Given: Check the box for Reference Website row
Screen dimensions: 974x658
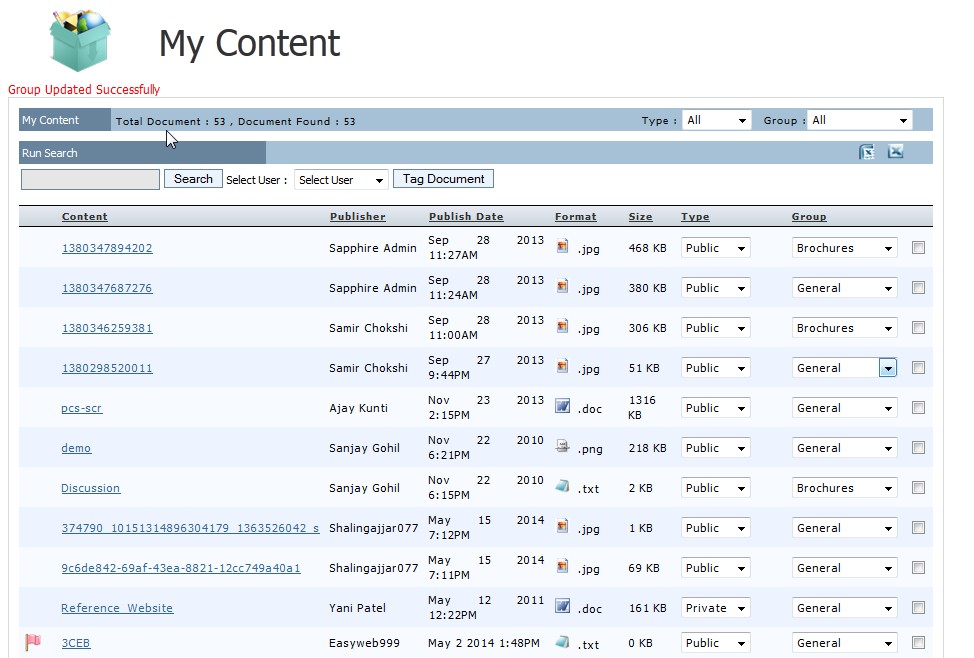Looking at the screenshot, I should tap(918, 608).
